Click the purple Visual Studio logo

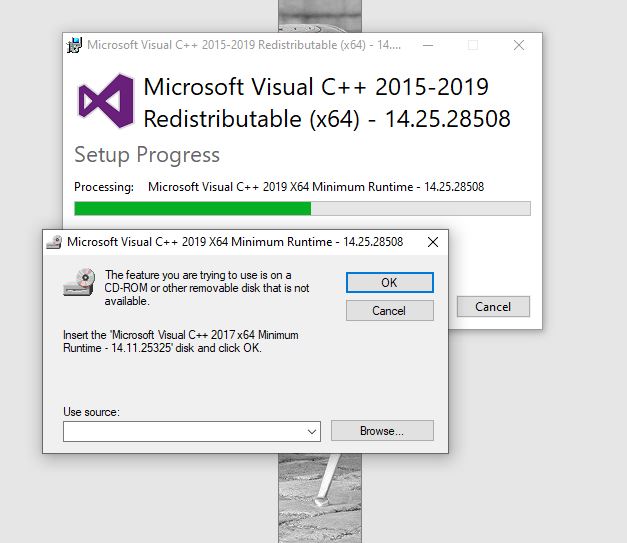pos(106,101)
